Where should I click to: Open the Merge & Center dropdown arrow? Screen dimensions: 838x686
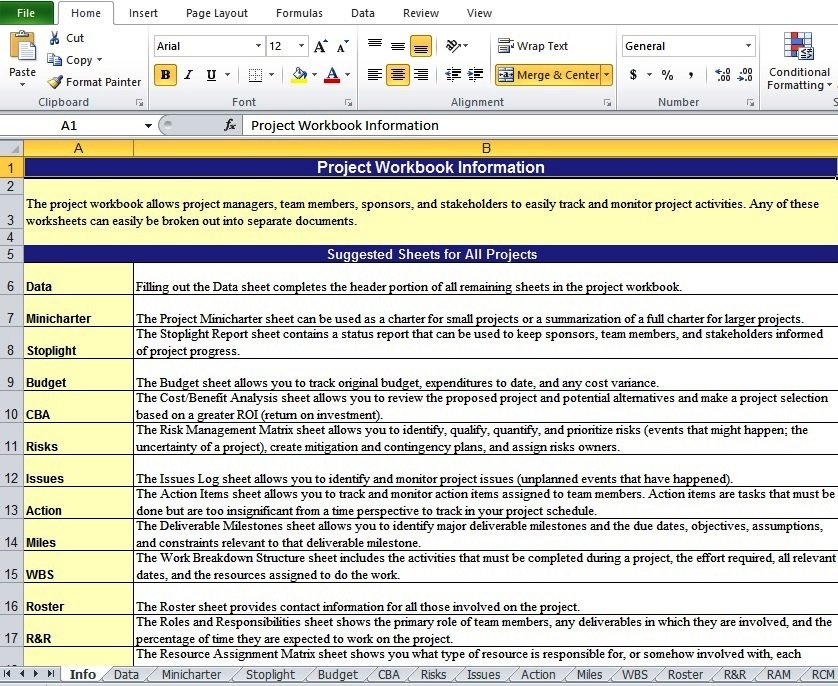point(607,75)
